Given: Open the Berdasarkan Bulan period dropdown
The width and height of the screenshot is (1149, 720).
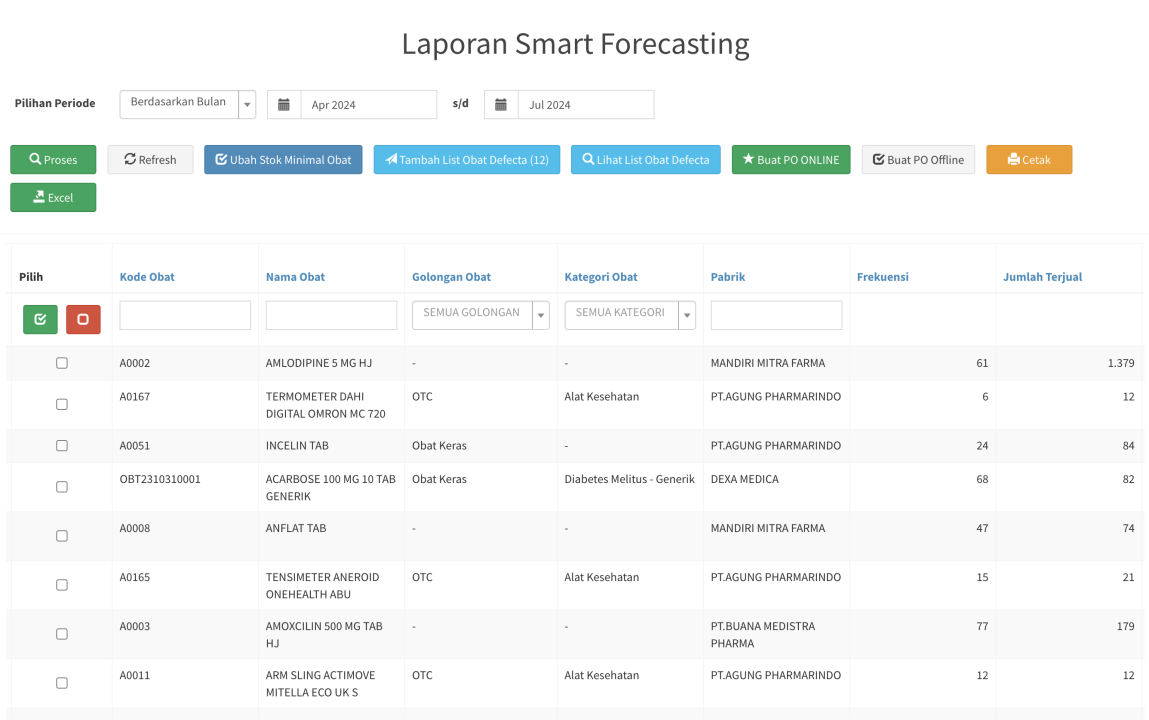Looking at the screenshot, I should point(187,104).
